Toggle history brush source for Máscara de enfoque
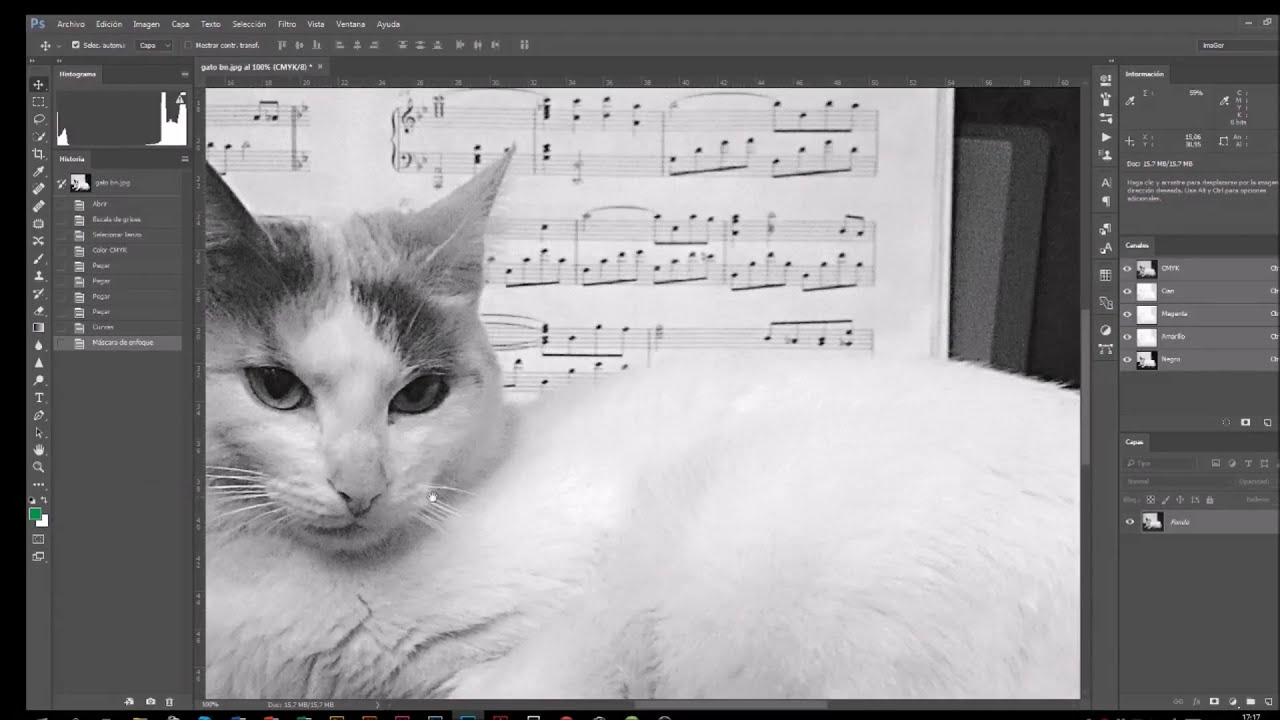1280x720 pixels. point(61,343)
